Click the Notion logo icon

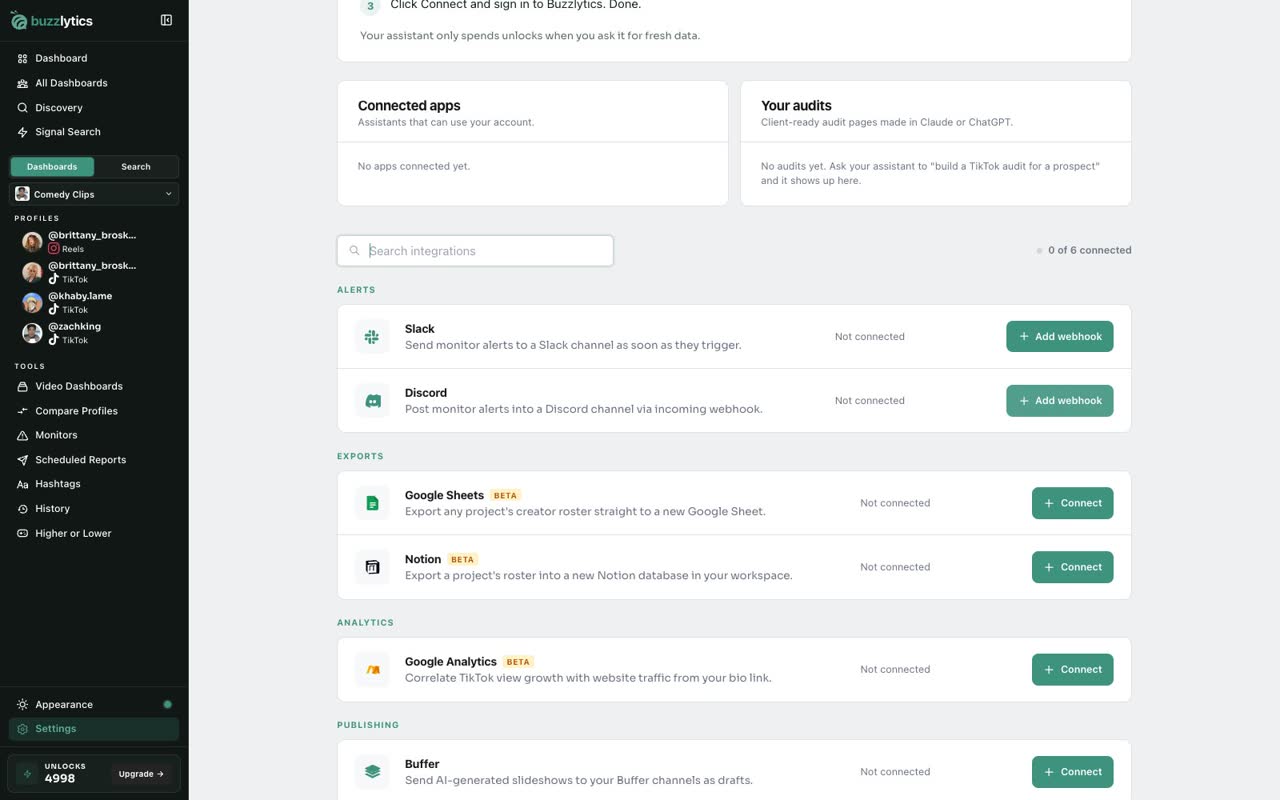coord(372,567)
